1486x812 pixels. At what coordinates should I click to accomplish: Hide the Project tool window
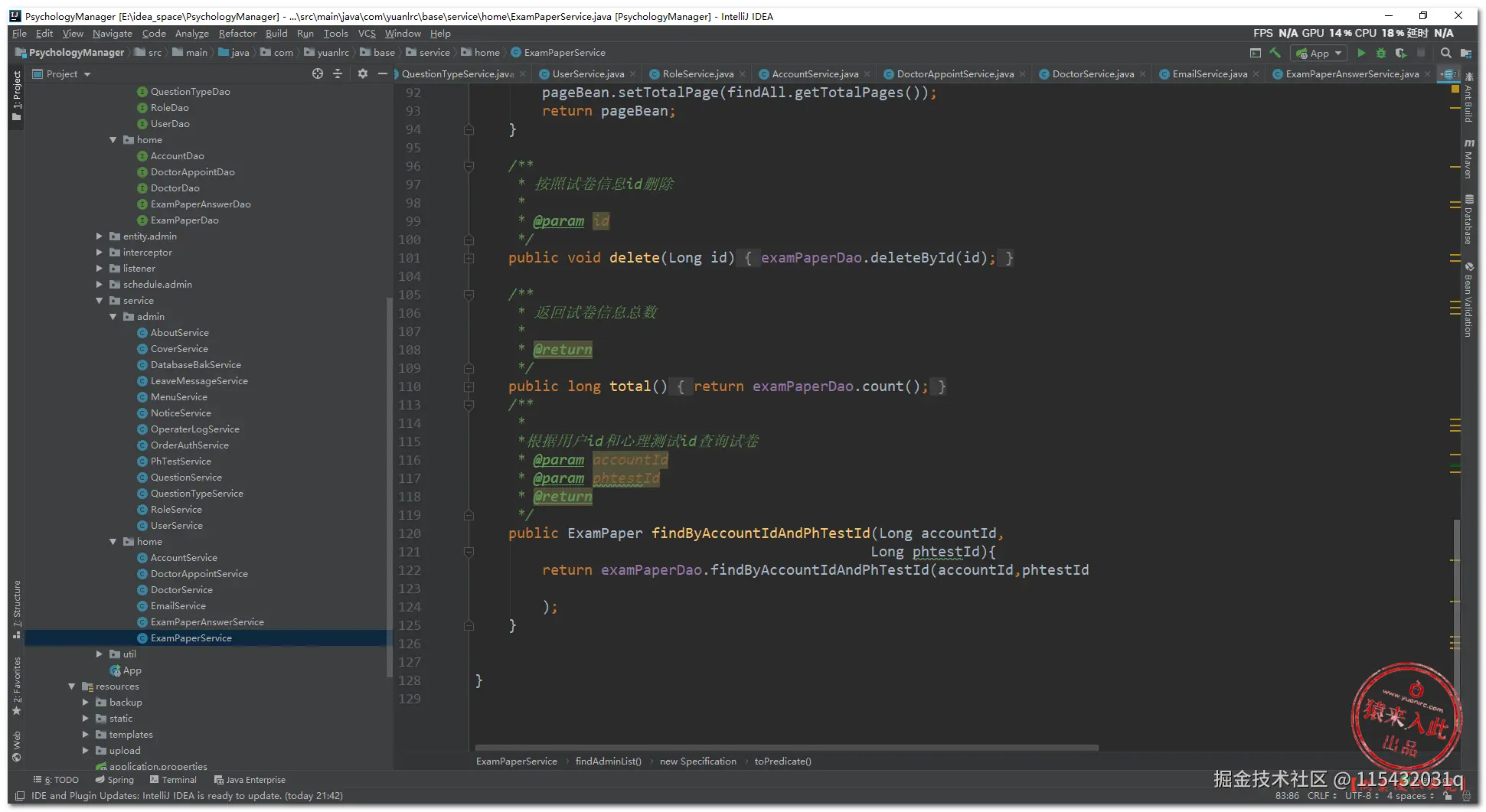[x=382, y=73]
